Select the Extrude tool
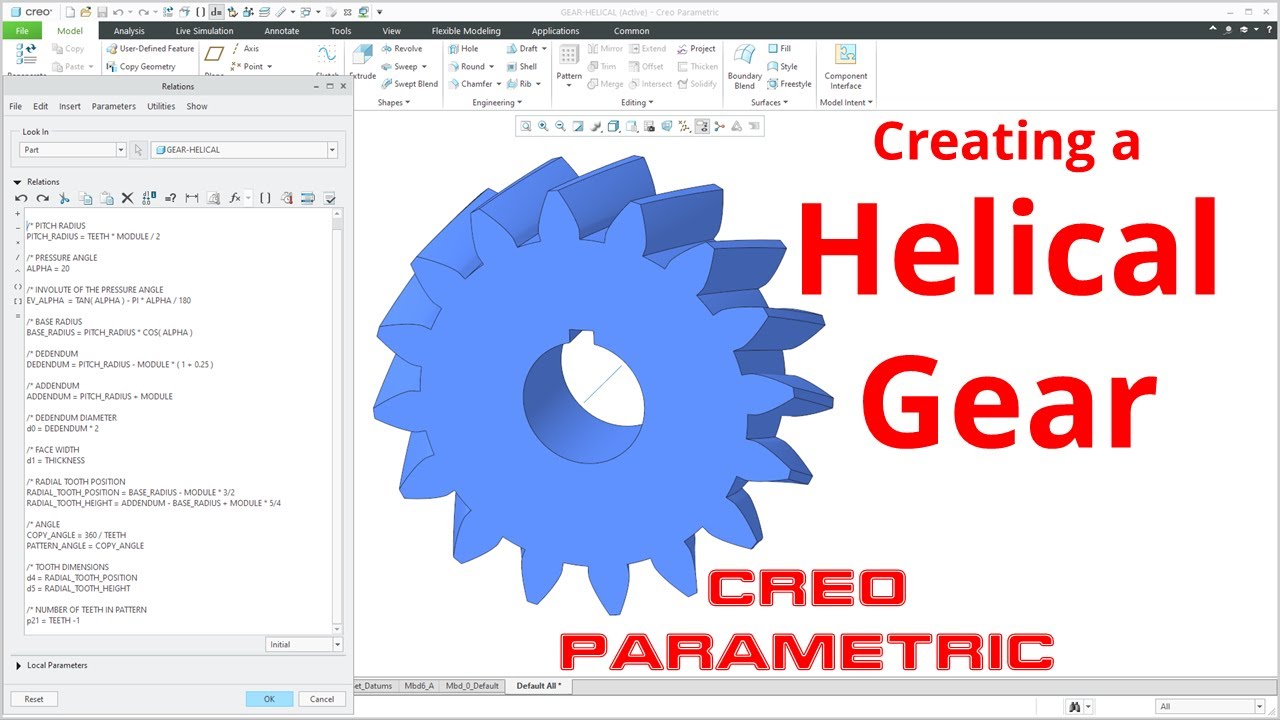This screenshot has height=720, width=1280. (362, 61)
